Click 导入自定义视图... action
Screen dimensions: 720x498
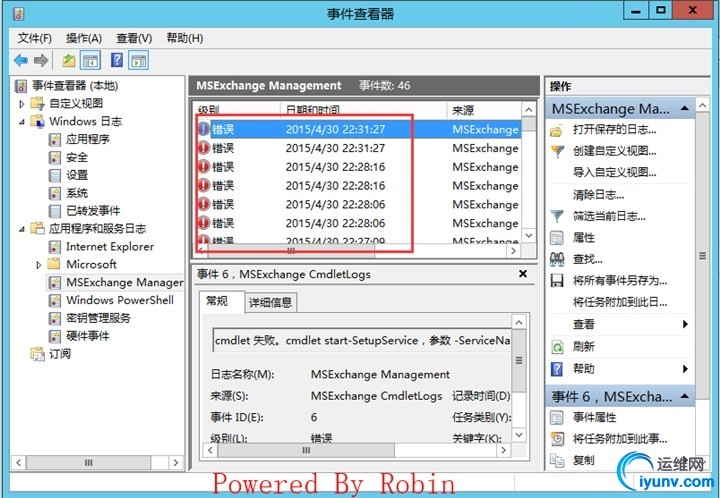point(614,173)
